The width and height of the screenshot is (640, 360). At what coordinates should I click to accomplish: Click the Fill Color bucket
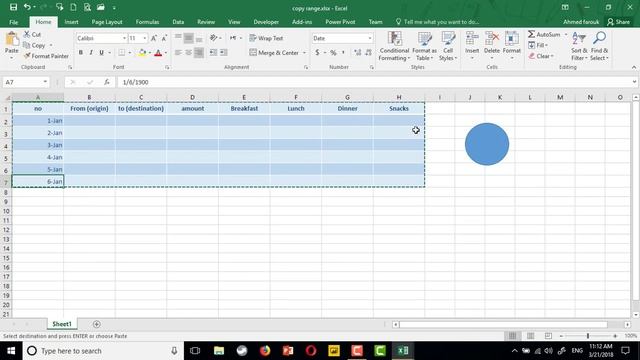[142, 53]
